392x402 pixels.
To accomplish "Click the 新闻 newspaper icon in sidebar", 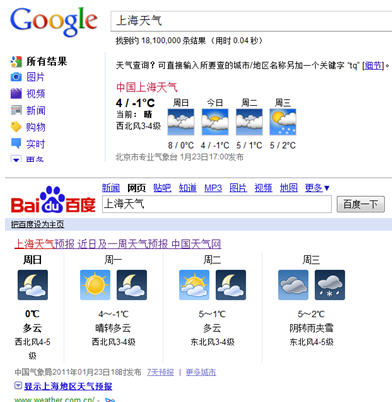I will coord(16,110).
